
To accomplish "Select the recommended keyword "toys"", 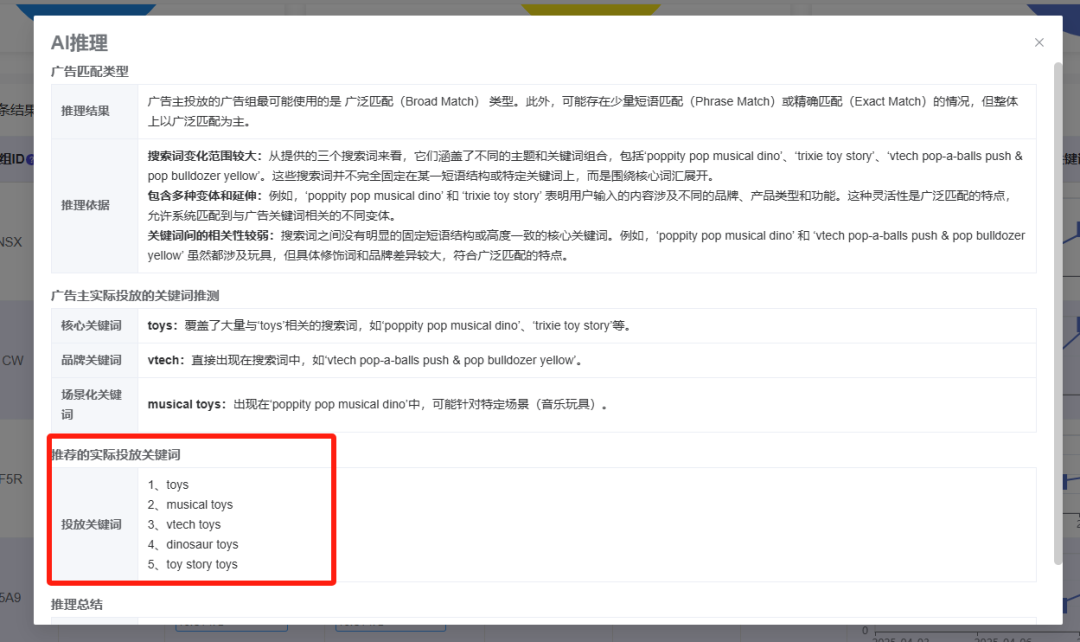I will tap(178, 484).
